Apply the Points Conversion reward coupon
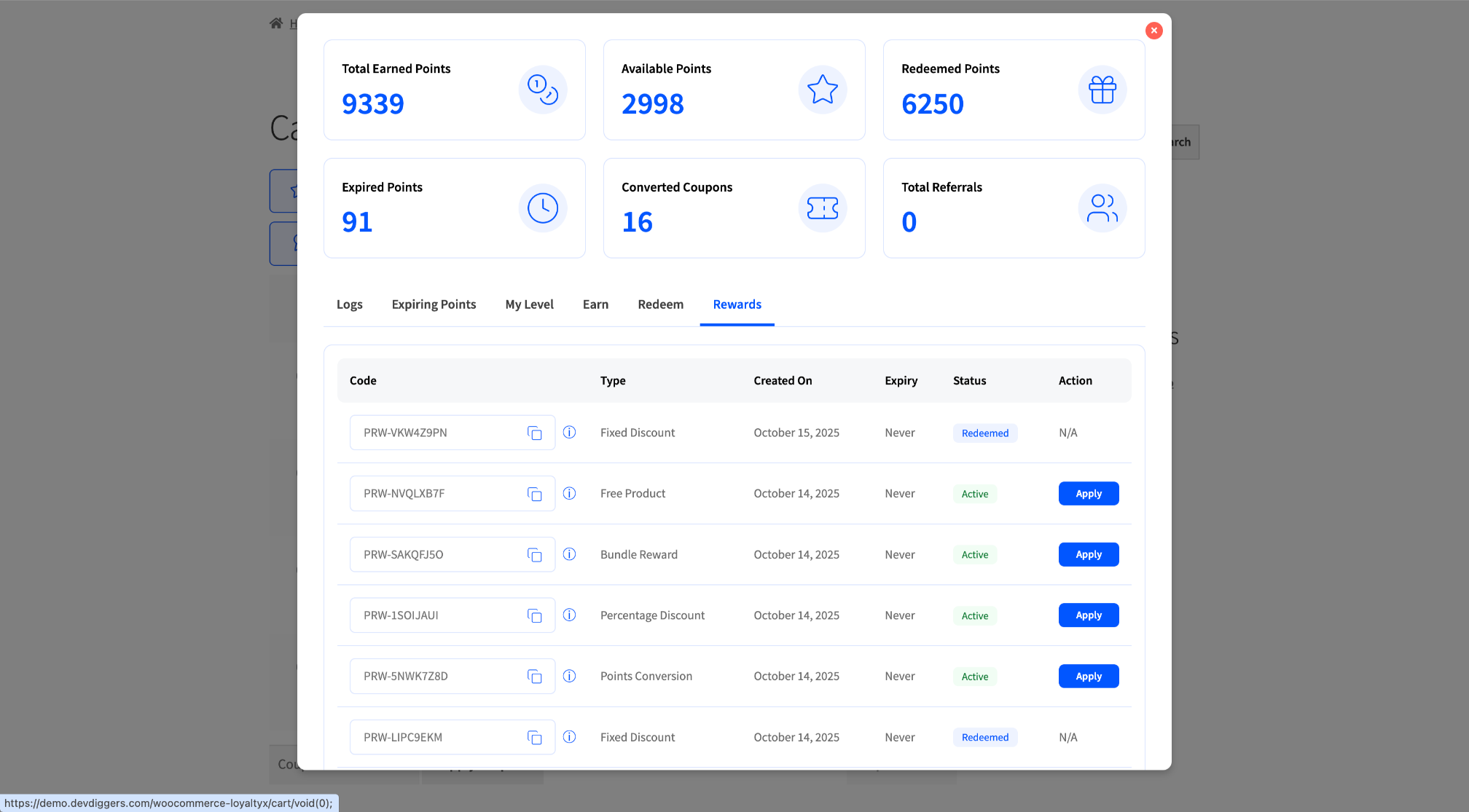The image size is (1469, 812). pyautogui.click(x=1088, y=676)
